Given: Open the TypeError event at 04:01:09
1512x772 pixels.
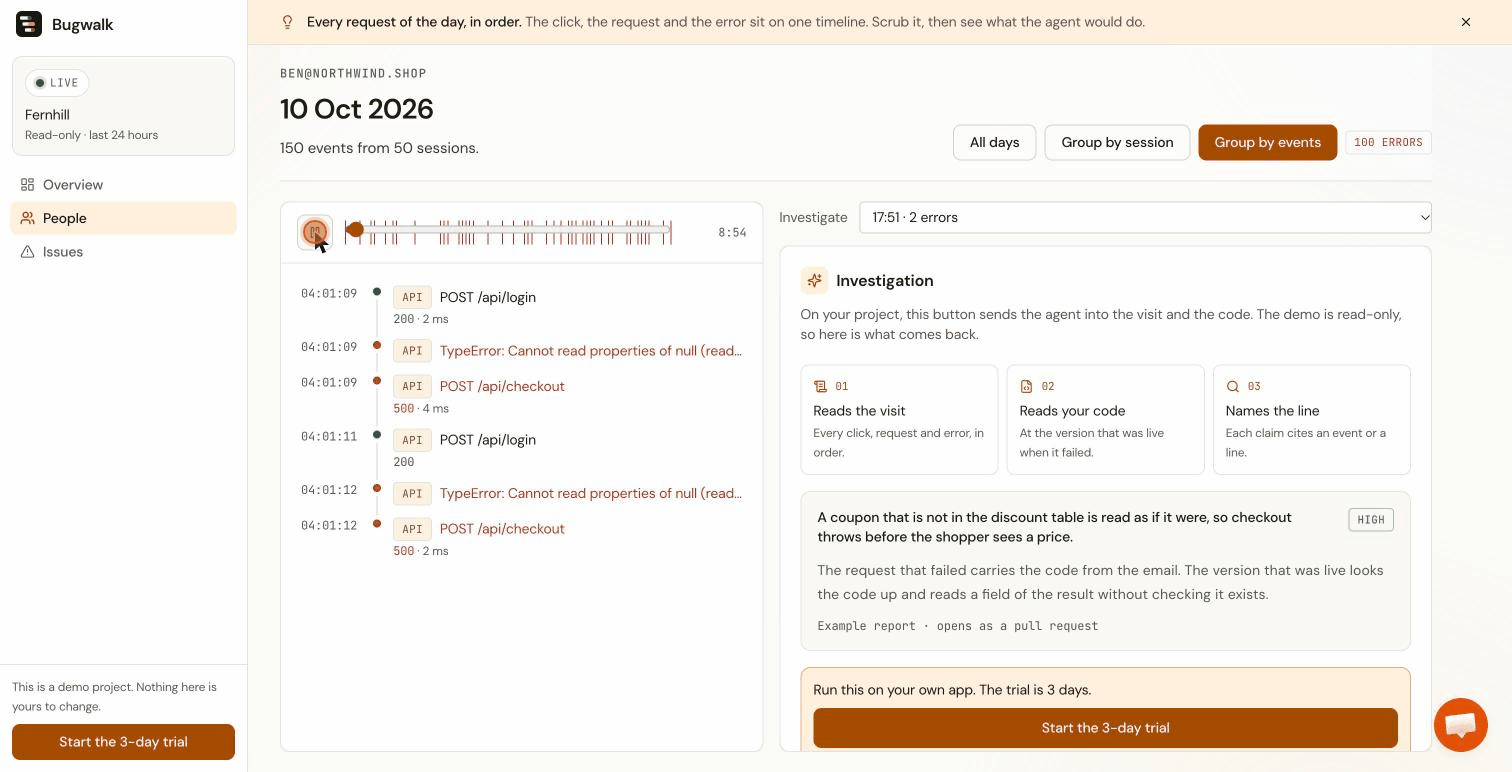Looking at the screenshot, I should click(x=521, y=351).
